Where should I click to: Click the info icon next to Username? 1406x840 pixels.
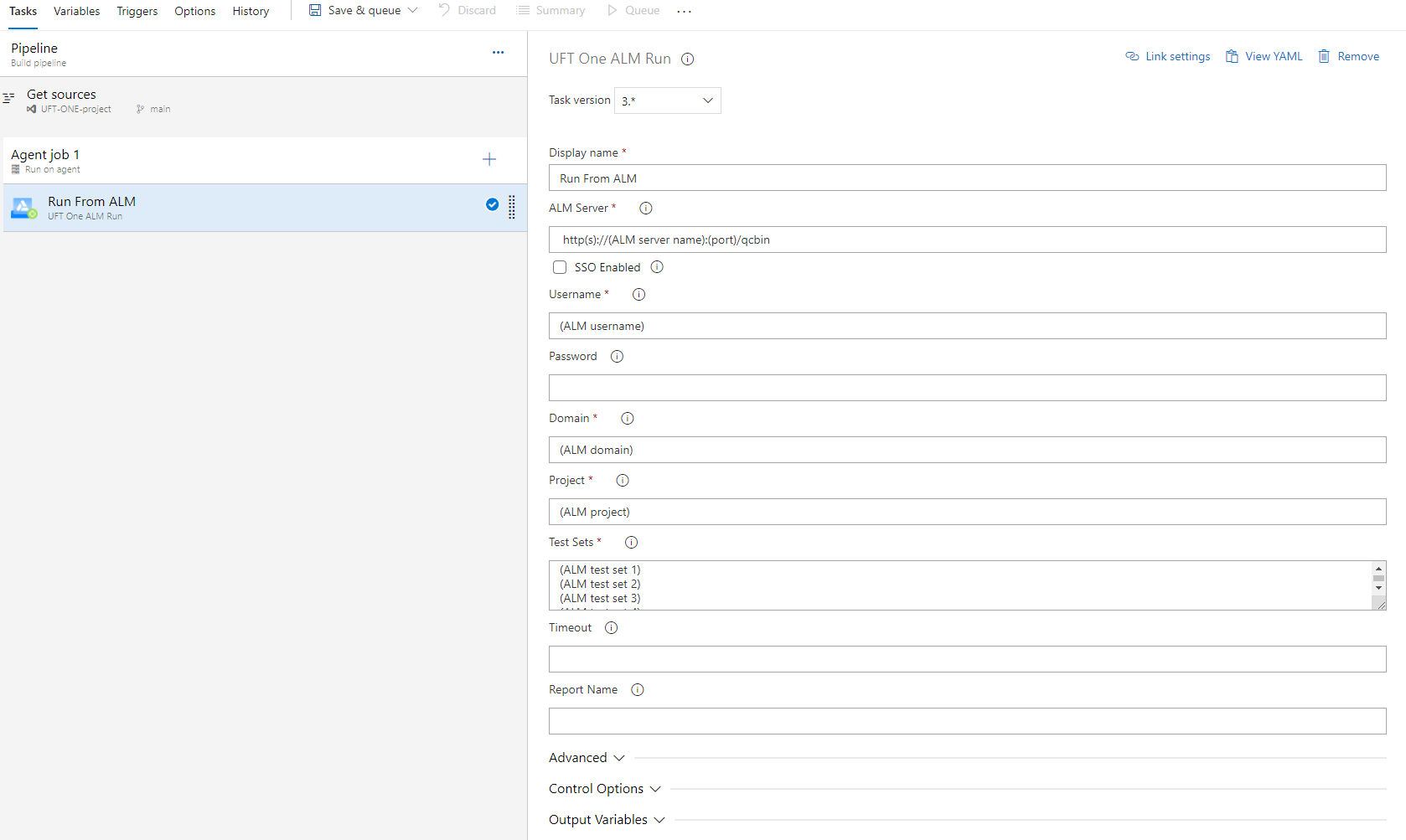click(x=638, y=295)
